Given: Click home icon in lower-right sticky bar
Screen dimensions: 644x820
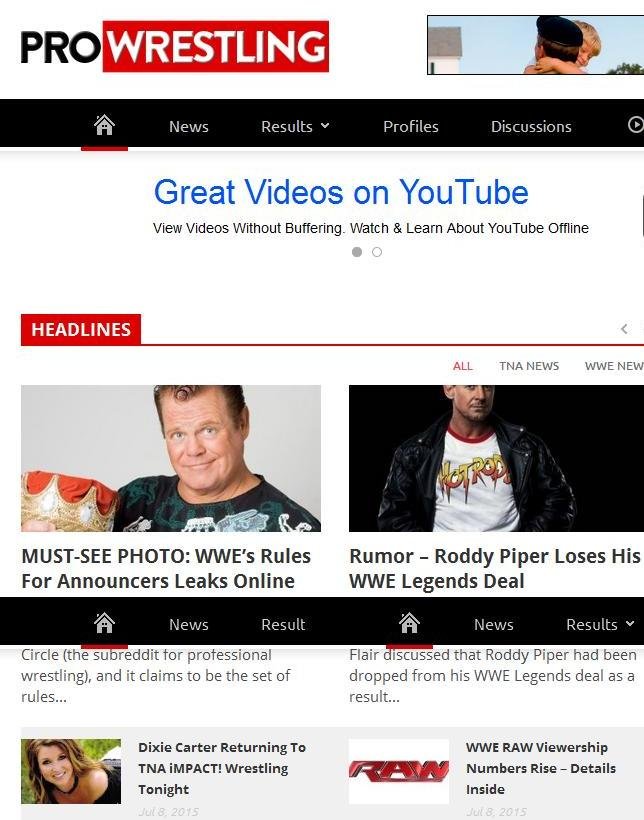Looking at the screenshot, I should (x=409, y=623).
